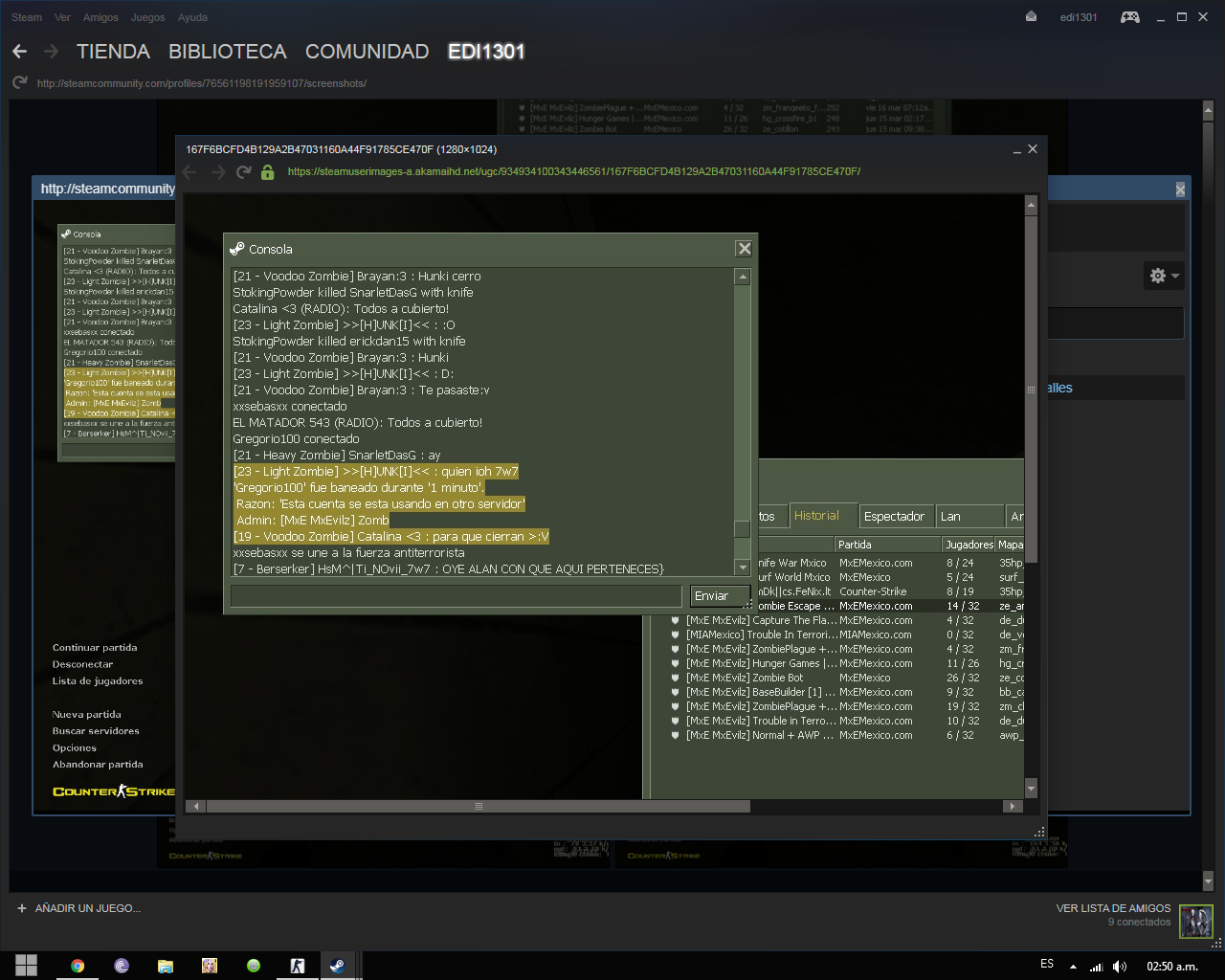The height and width of the screenshot is (980, 1225).
Task: Open the gear settings dropdown
Action: (x=1164, y=276)
